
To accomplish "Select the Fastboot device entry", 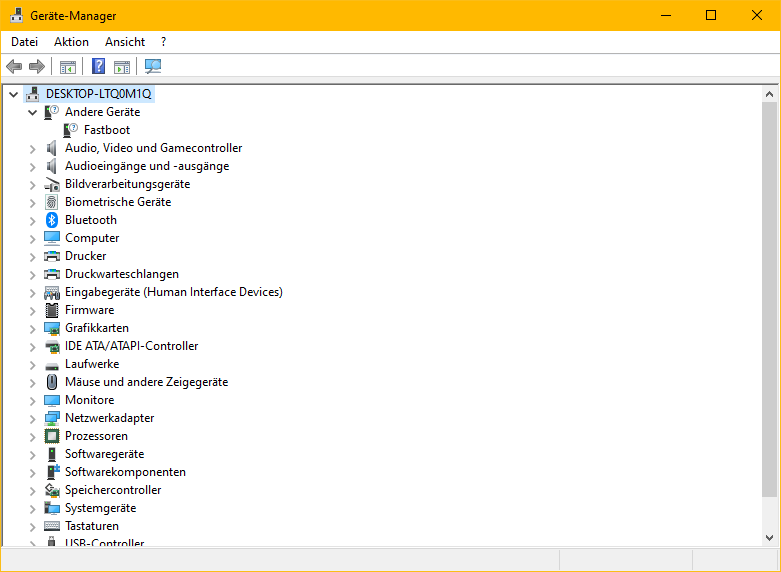I will (x=107, y=130).
